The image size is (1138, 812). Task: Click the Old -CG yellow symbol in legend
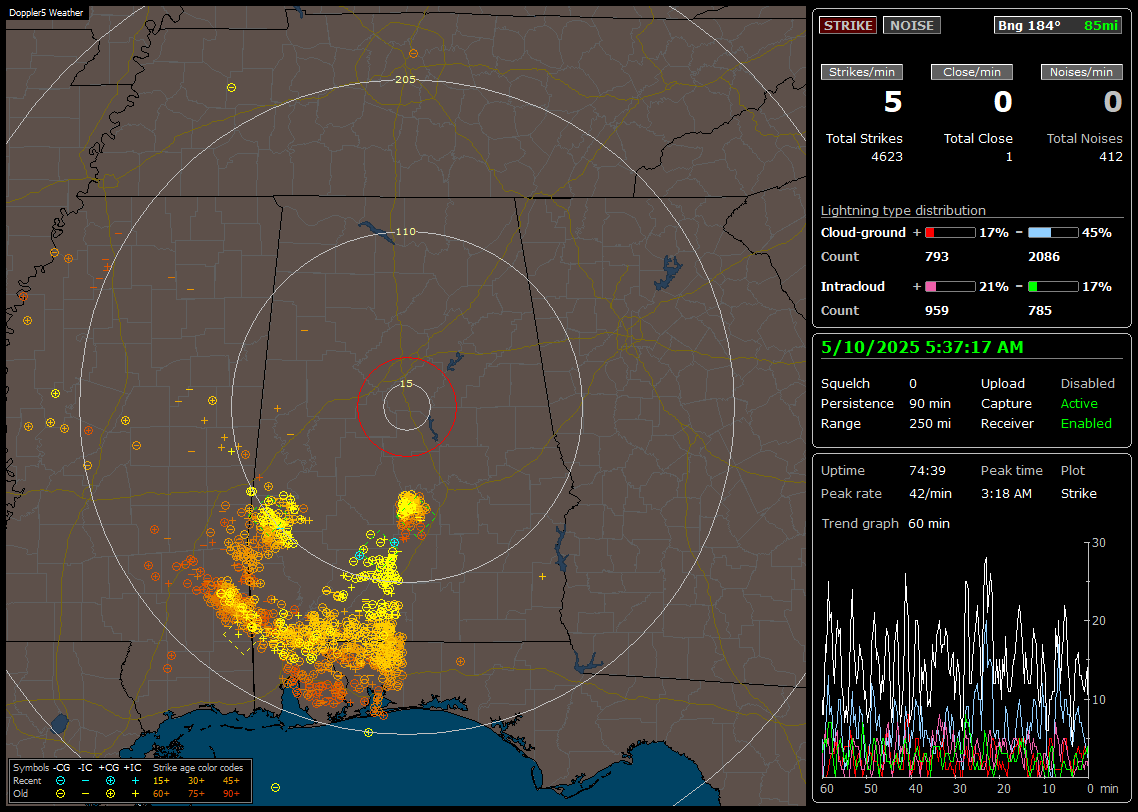(60, 794)
